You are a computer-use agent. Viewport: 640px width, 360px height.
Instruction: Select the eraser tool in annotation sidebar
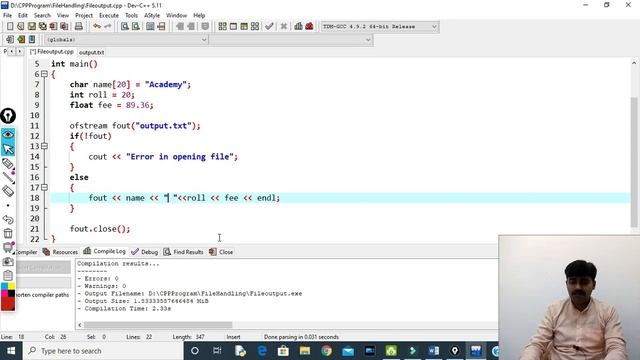pyautogui.click(x=8, y=191)
